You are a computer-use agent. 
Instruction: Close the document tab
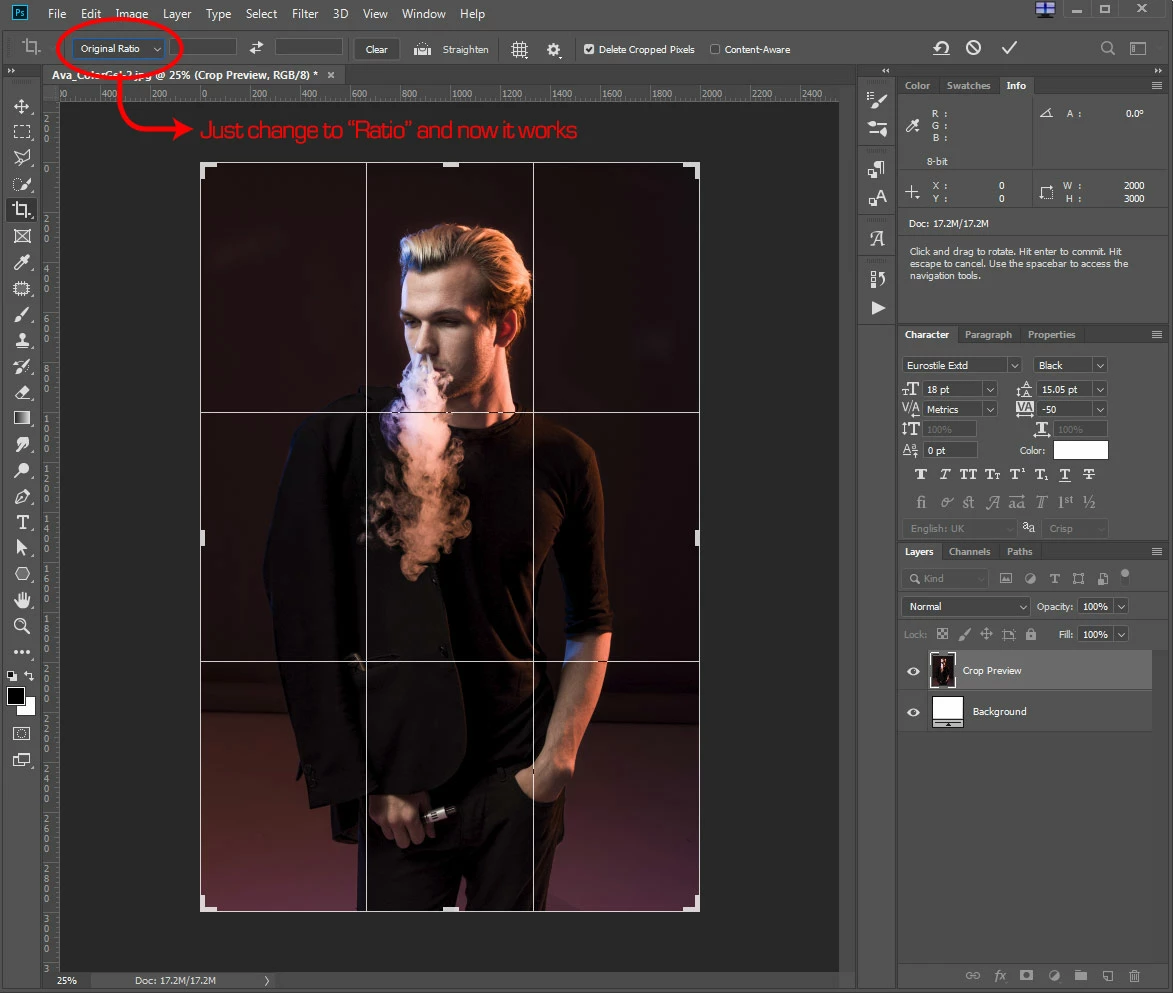coord(331,75)
